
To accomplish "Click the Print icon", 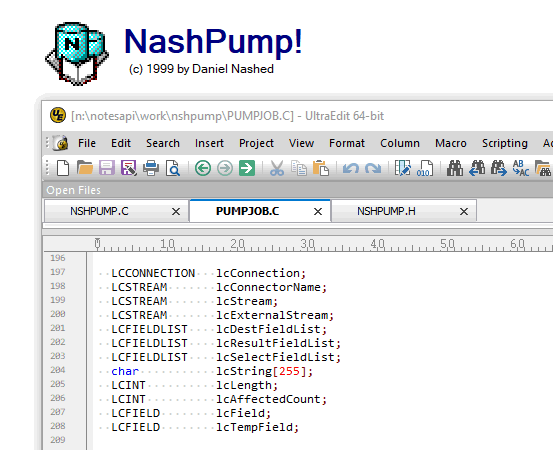I will click(151, 168).
